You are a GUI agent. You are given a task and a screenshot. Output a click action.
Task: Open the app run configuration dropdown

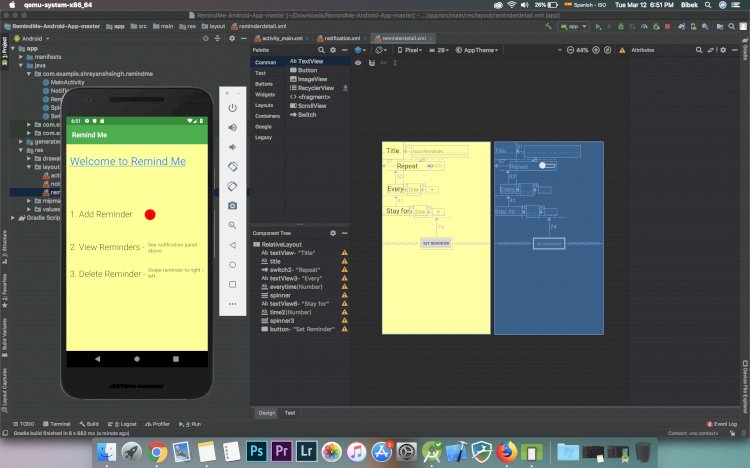point(574,27)
